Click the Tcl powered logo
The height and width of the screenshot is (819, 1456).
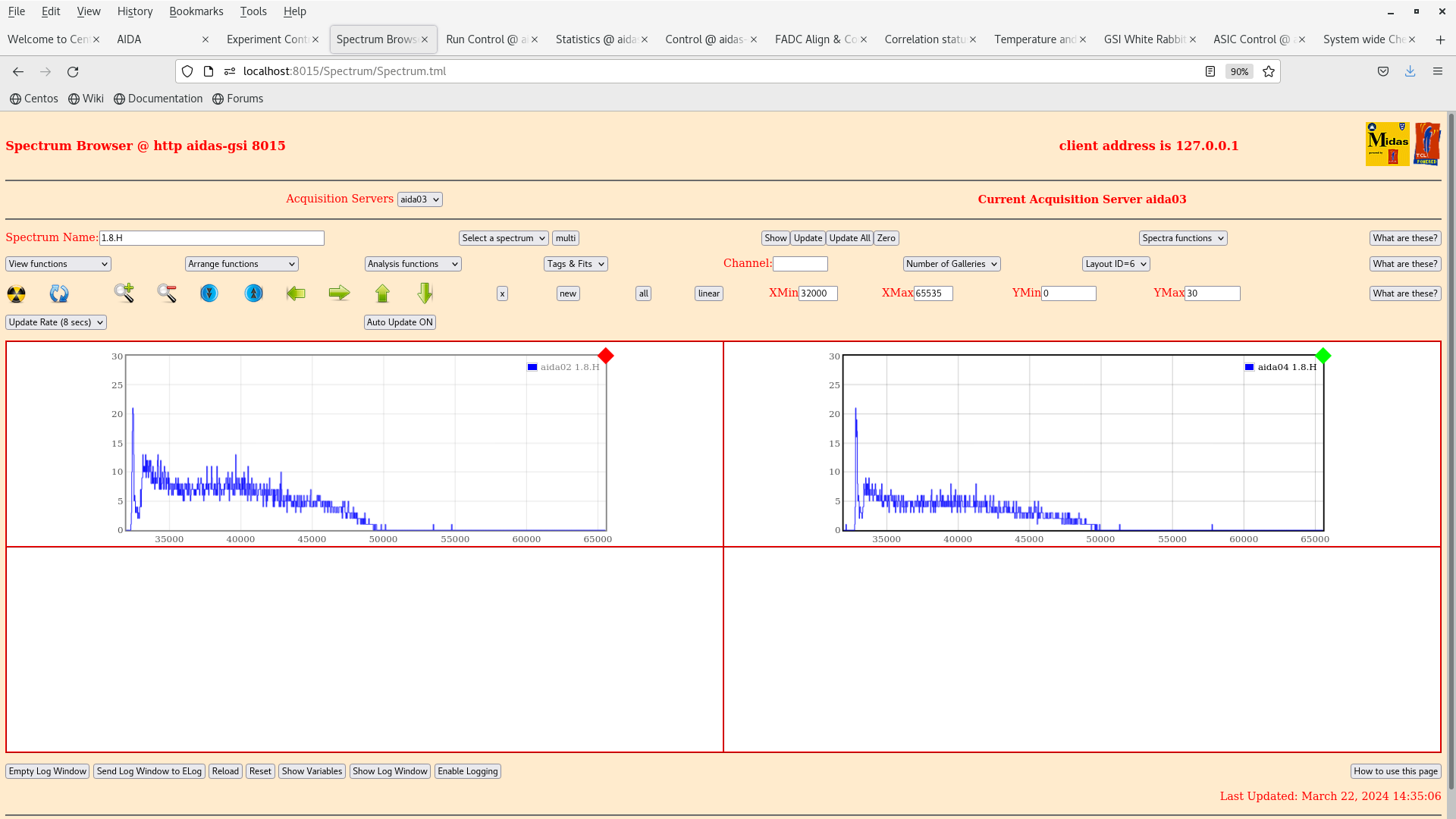click(x=1427, y=144)
